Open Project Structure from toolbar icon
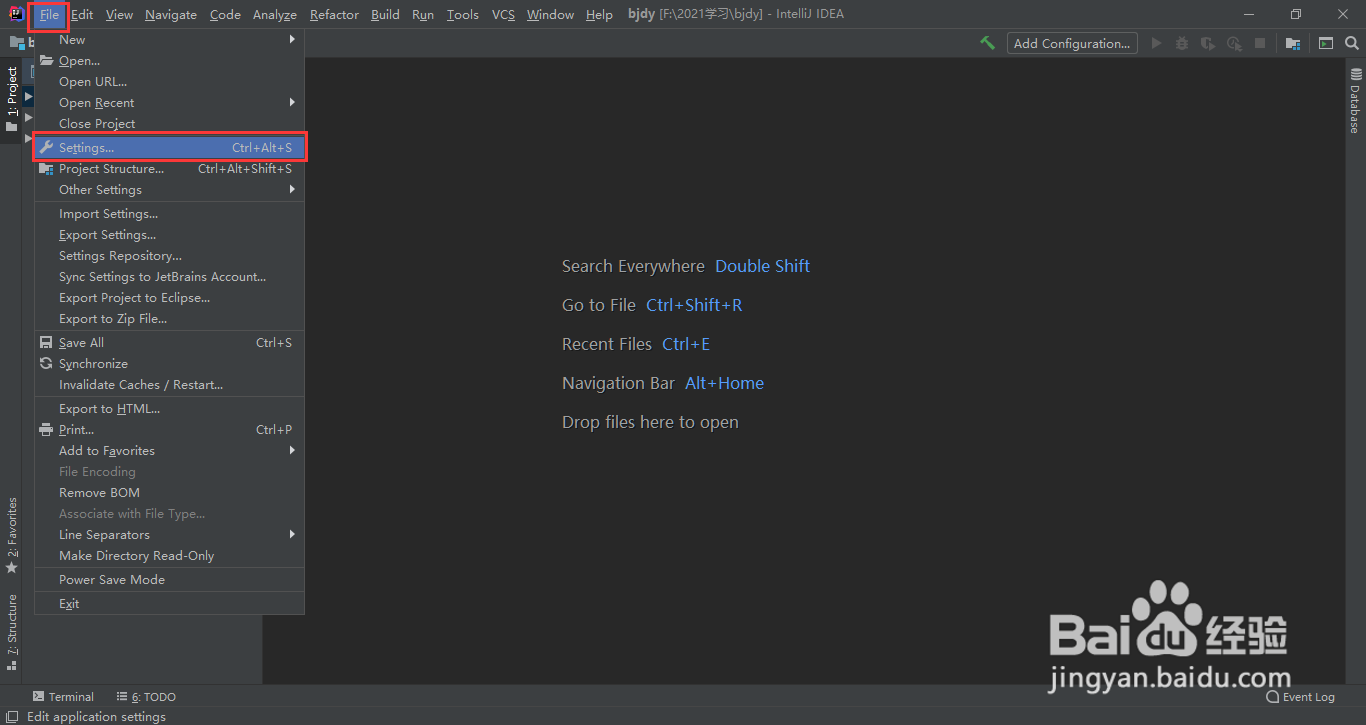Screen dimensions: 1366x725 (x=1293, y=43)
